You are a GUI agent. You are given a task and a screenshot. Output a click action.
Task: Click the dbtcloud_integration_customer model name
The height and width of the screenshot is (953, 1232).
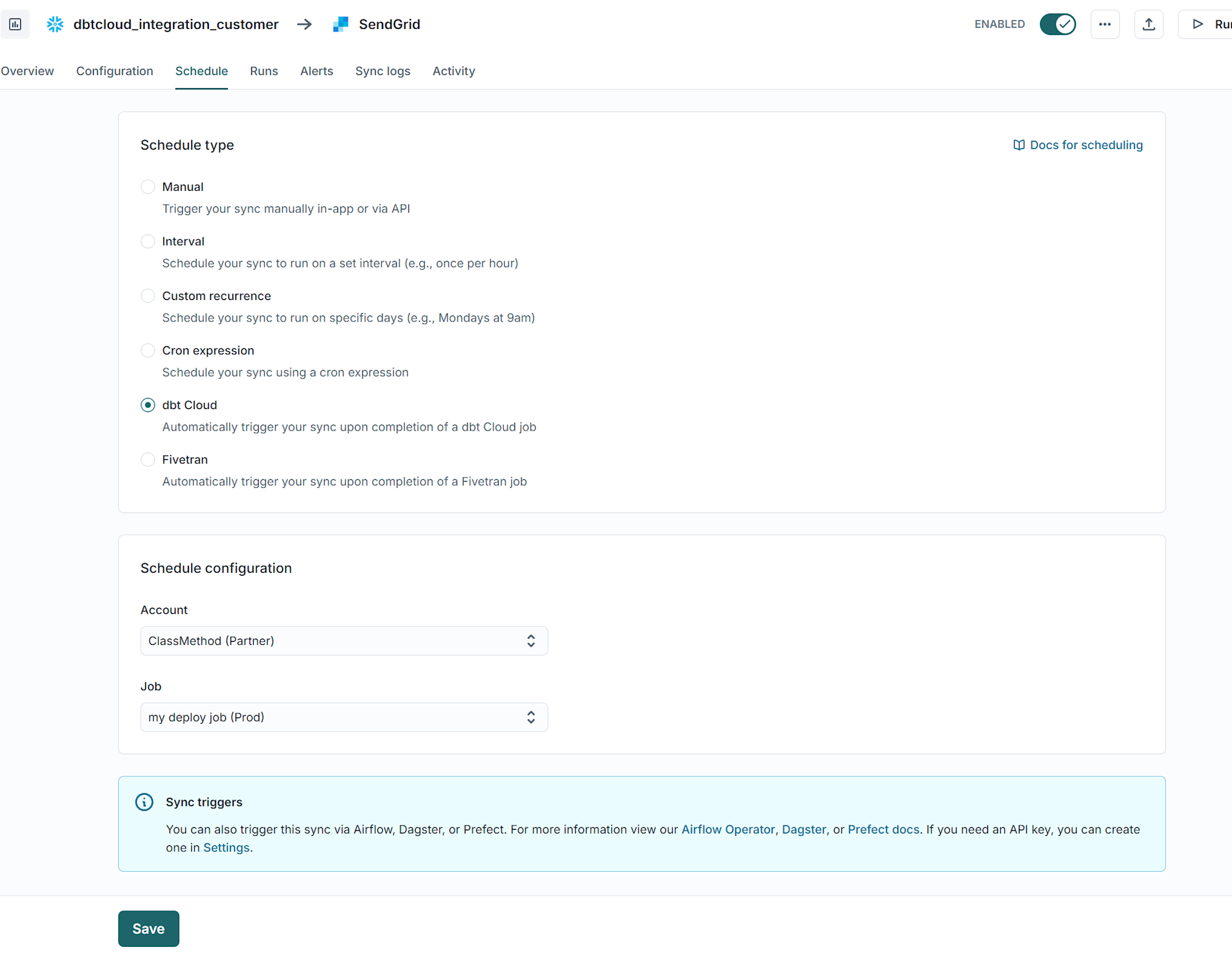click(176, 24)
